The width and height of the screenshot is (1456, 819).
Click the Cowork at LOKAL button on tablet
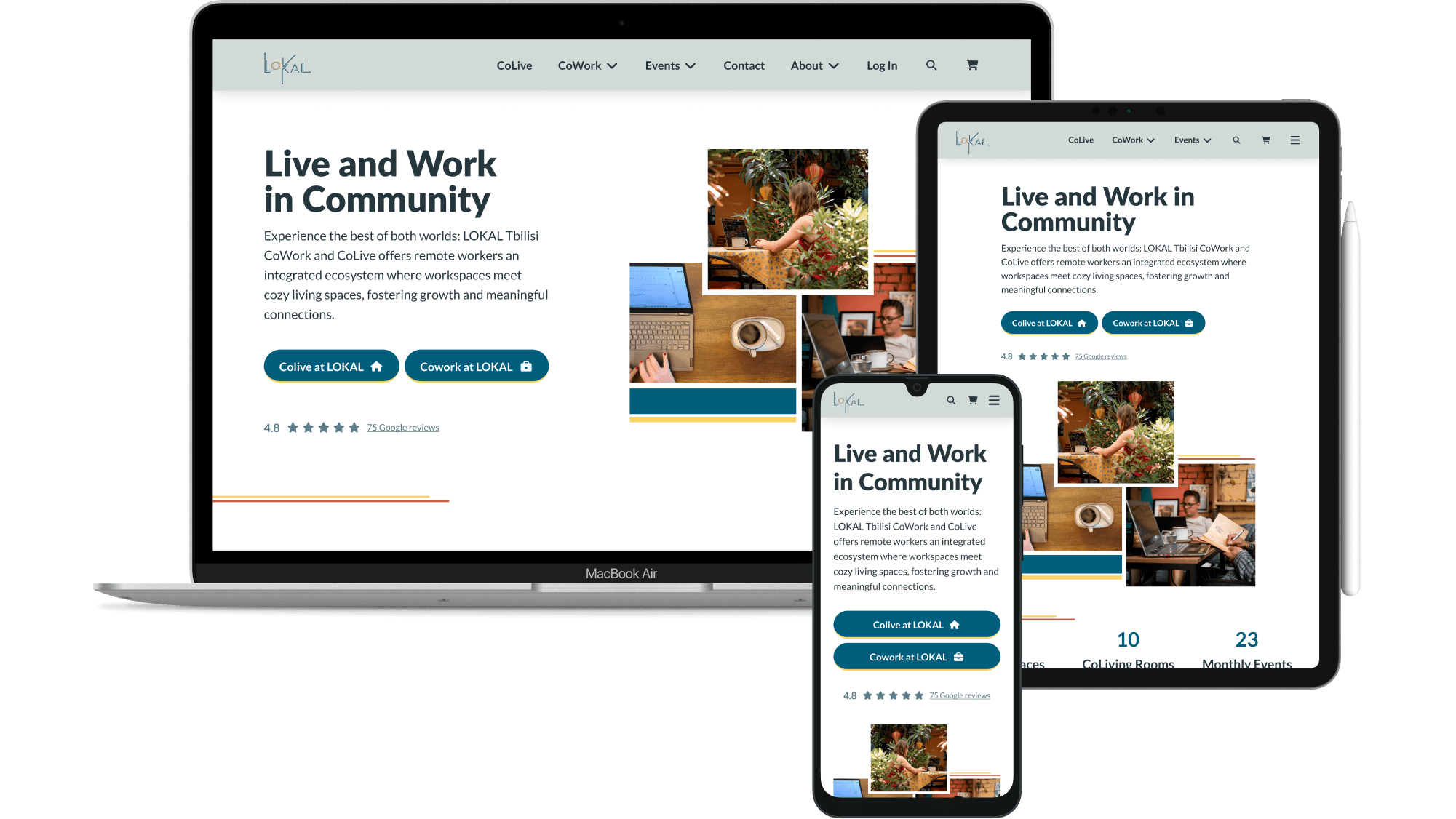(x=1152, y=322)
